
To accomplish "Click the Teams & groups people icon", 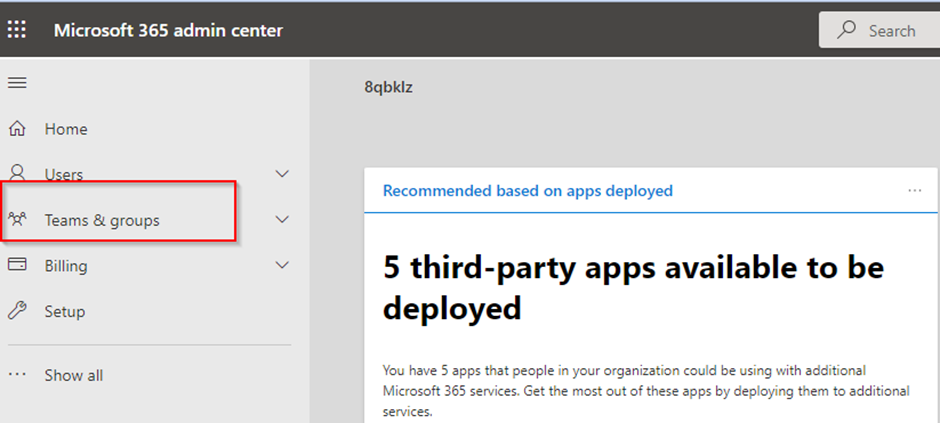I will coord(17,220).
